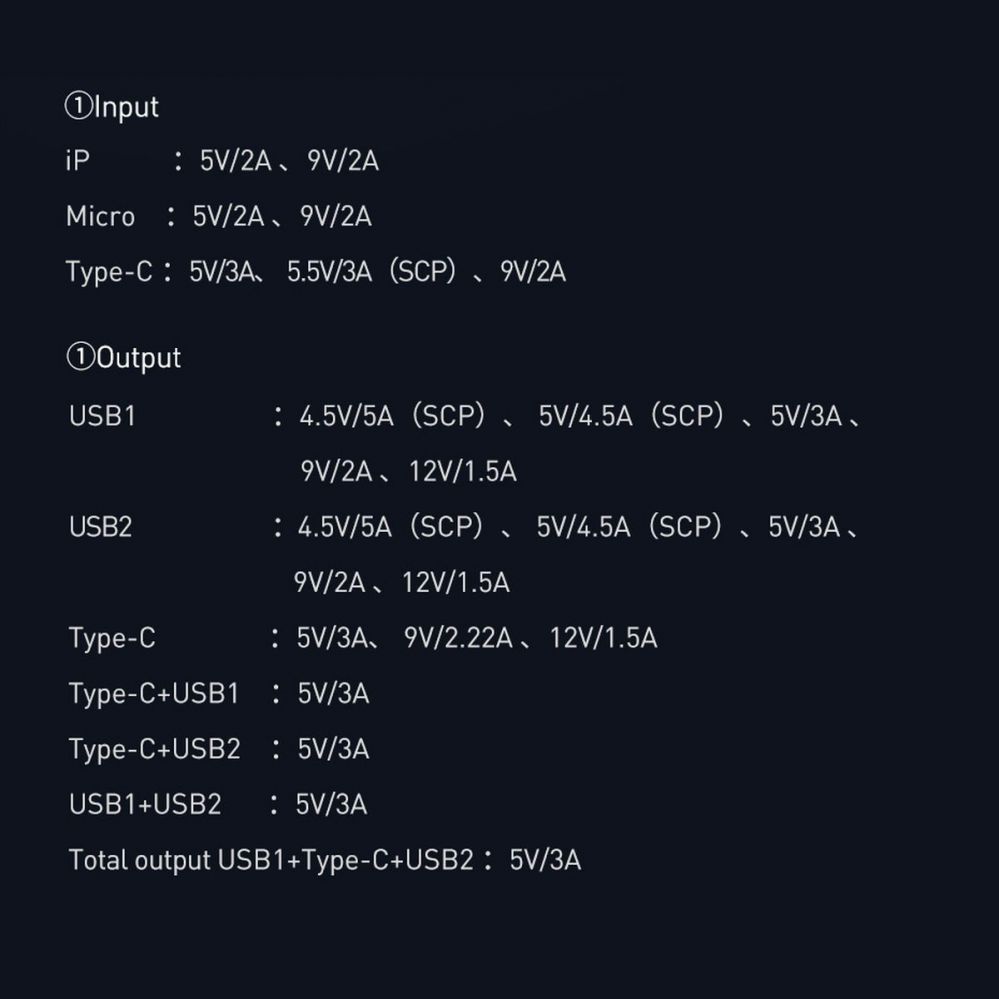
Task: Click the 5V/3A value of Total output
Action: pos(545,860)
